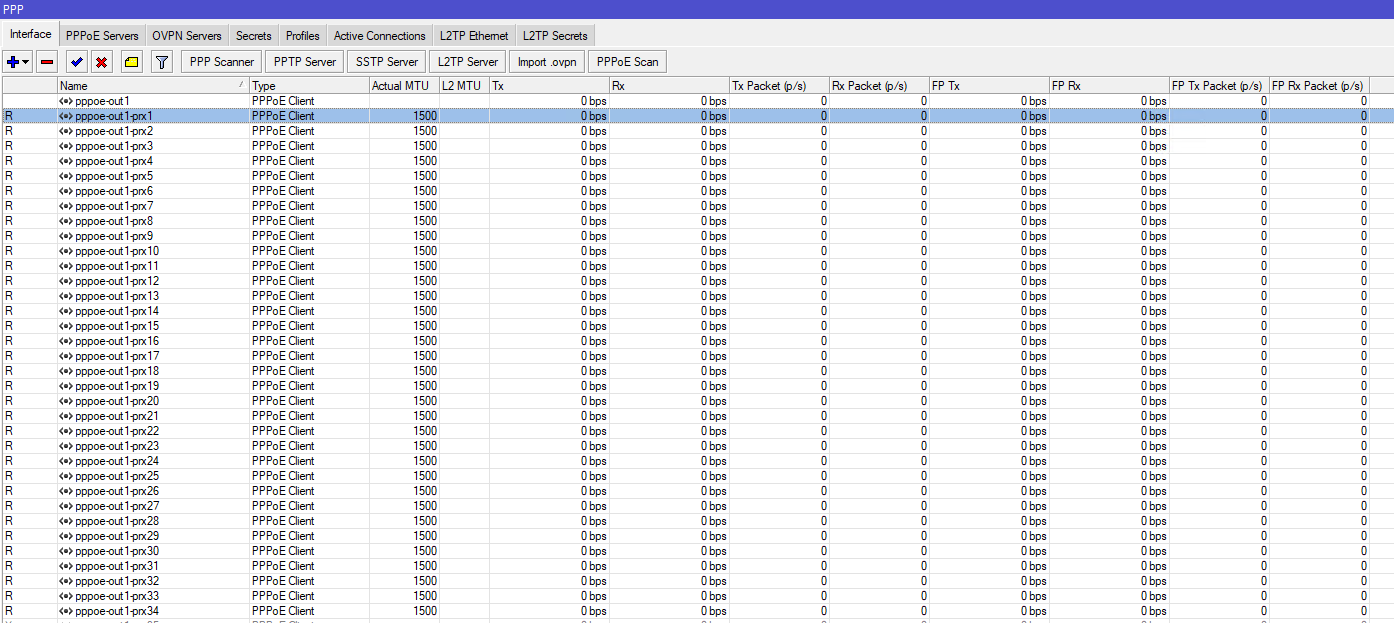The height and width of the screenshot is (623, 1394).
Task: Open the Filter funnel icon
Action: [x=161, y=62]
